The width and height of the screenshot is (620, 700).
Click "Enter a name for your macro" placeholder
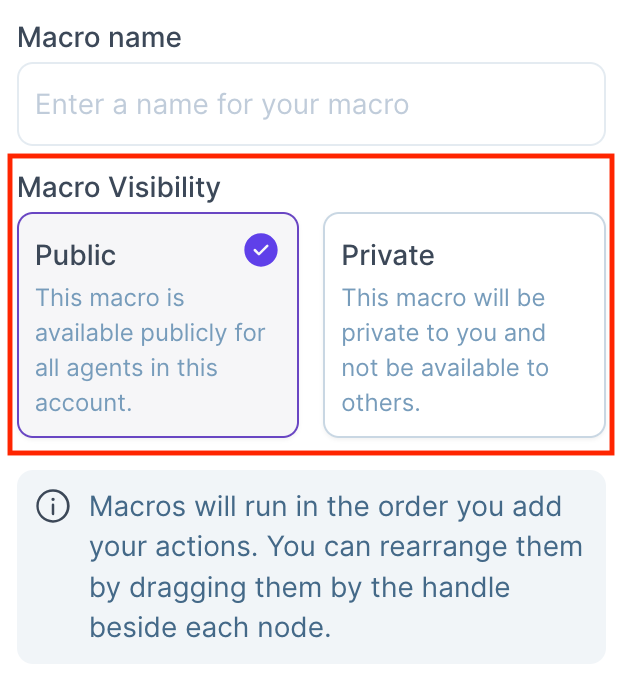pos(222,104)
